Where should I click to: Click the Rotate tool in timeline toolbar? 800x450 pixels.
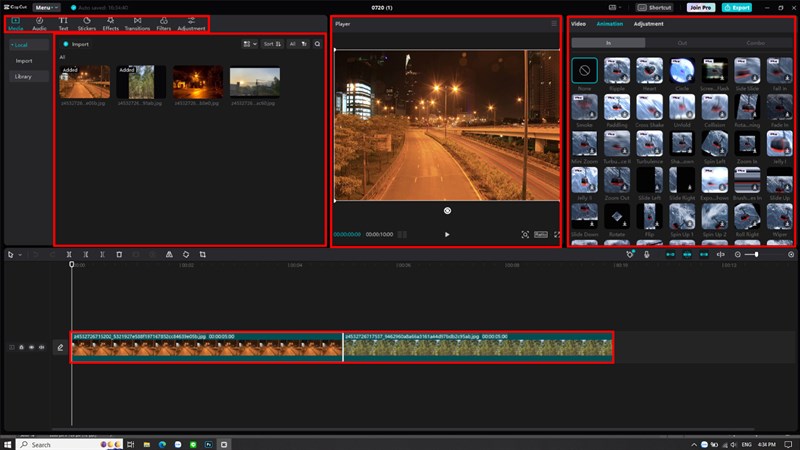186,255
